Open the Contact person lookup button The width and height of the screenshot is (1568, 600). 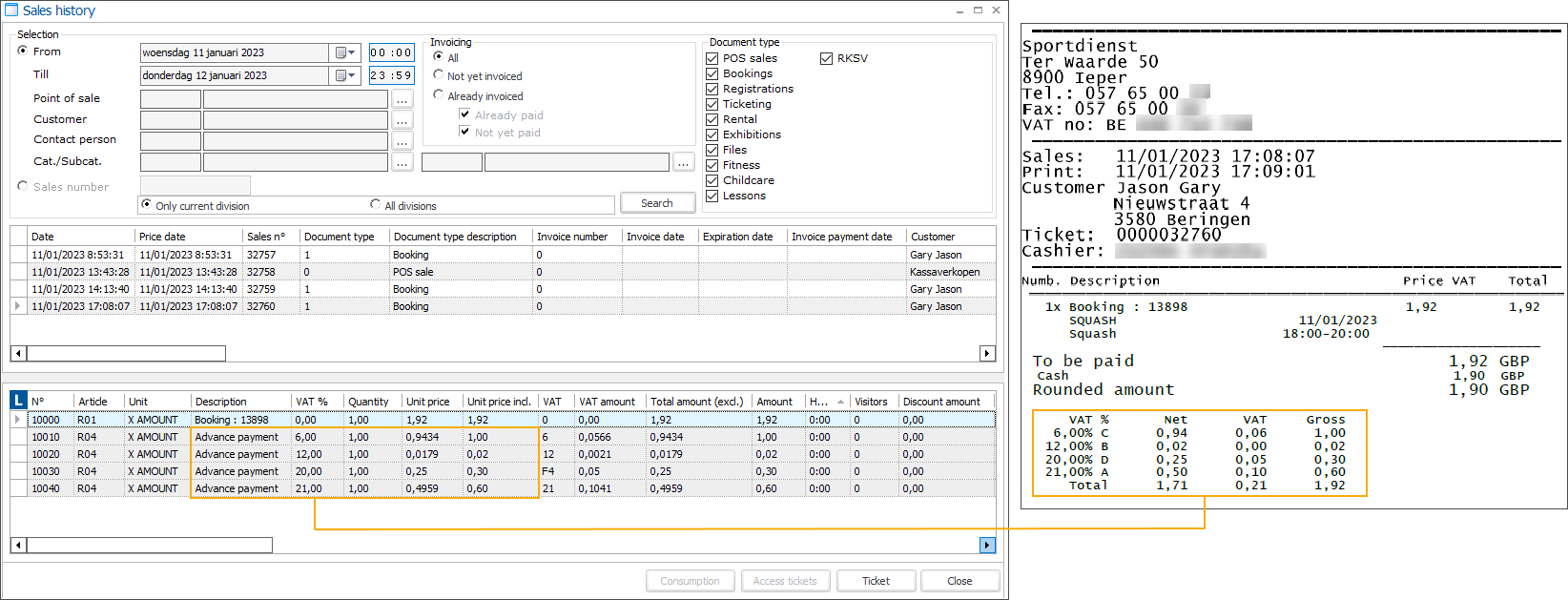coord(402,141)
